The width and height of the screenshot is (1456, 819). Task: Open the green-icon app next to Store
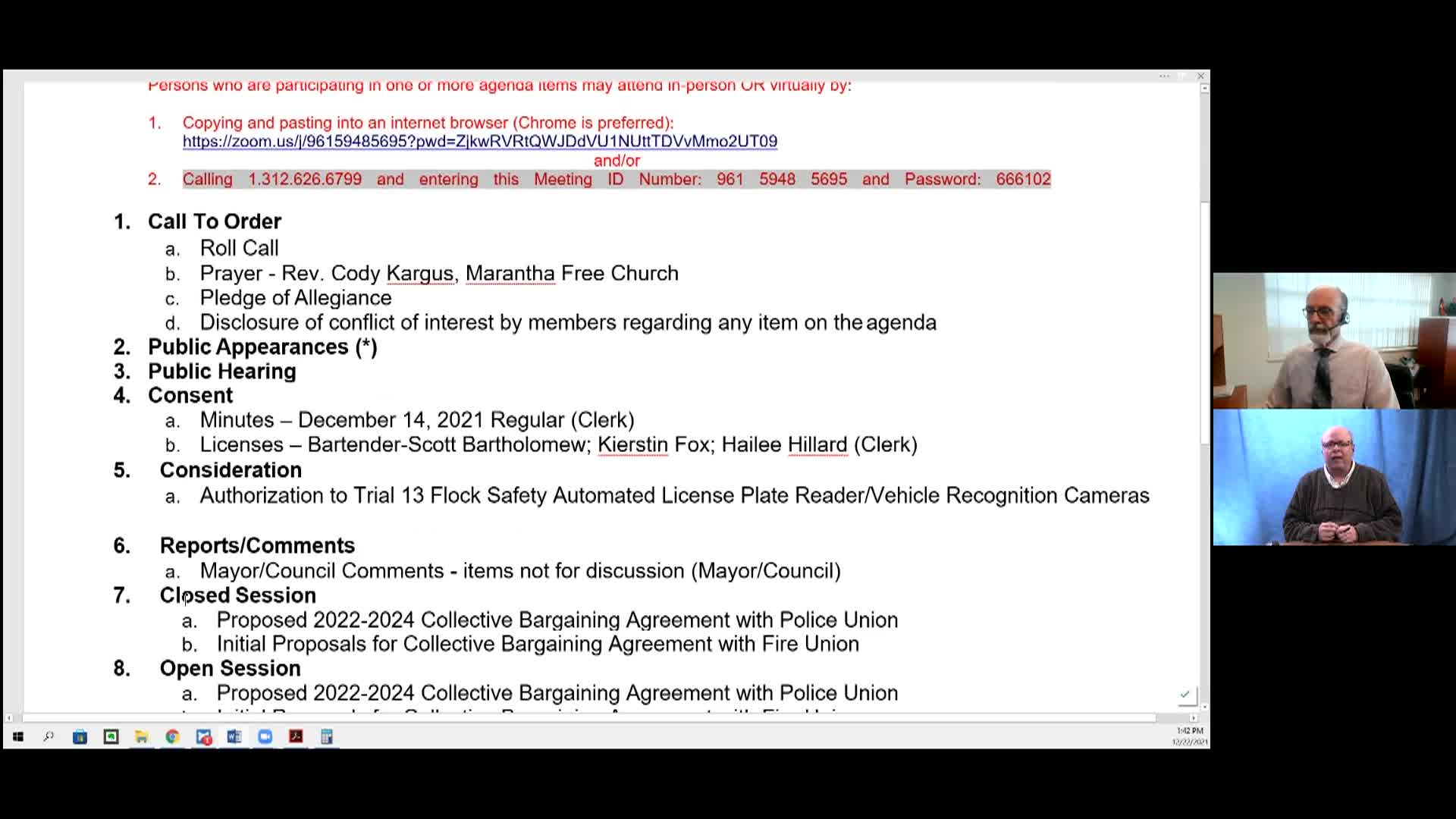[111, 736]
